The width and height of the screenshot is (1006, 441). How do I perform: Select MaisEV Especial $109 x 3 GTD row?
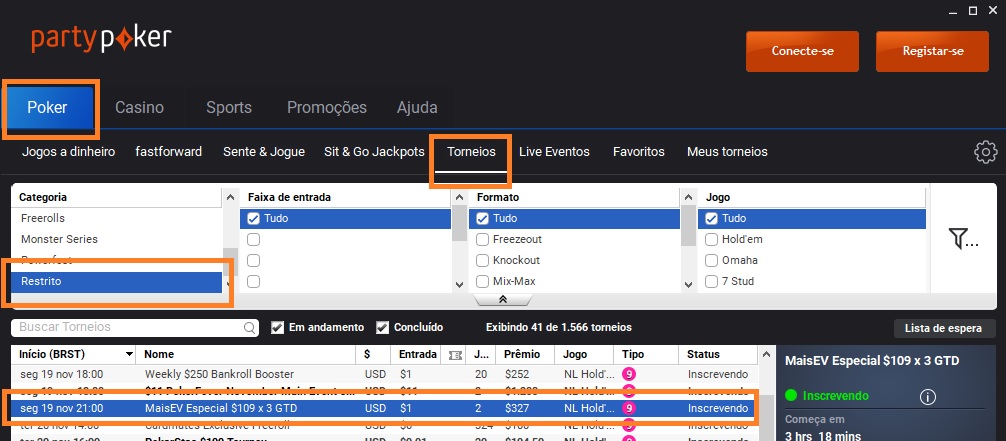[x=384, y=408]
